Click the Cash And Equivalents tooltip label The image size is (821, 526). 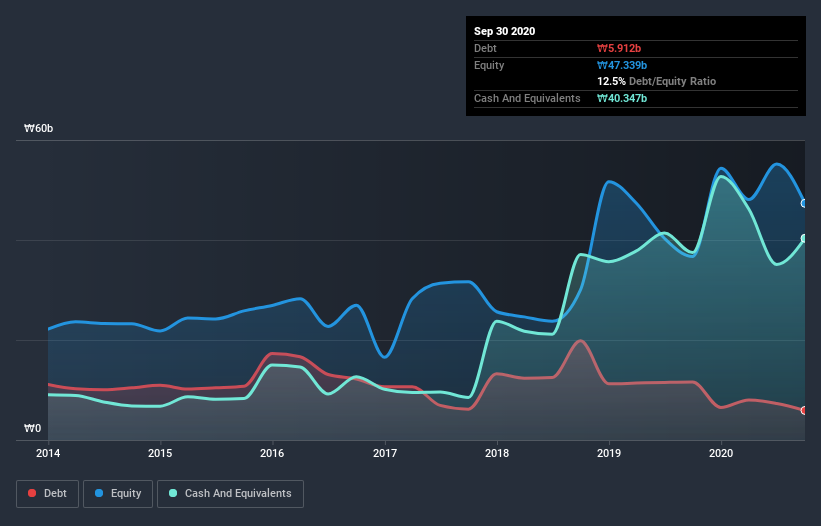point(527,98)
